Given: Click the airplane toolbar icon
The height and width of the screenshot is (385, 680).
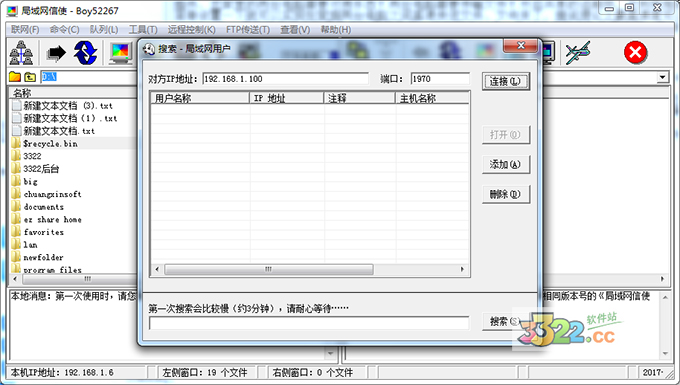Looking at the screenshot, I should click(578, 52).
